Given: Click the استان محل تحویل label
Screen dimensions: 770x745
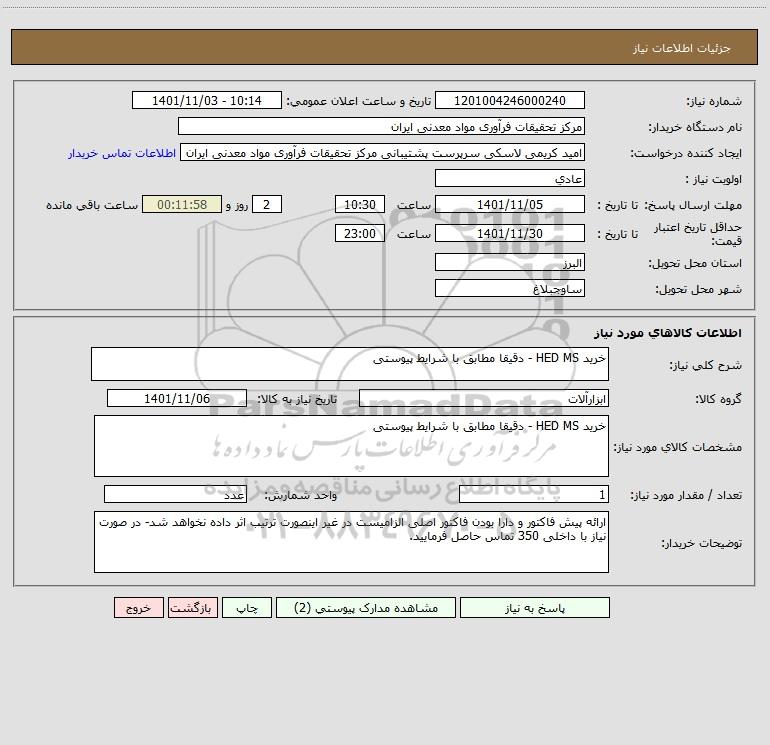Looking at the screenshot, I should 695,264.
